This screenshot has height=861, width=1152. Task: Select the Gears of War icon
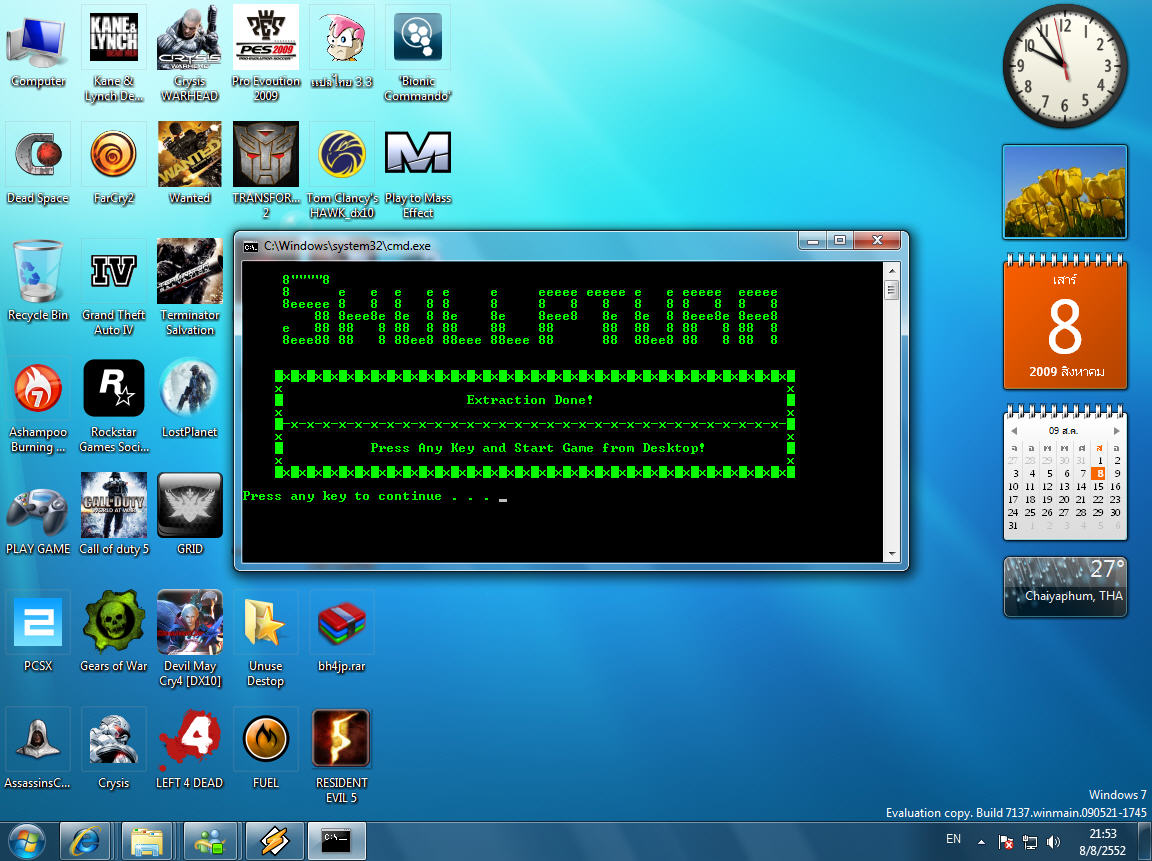click(113, 632)
